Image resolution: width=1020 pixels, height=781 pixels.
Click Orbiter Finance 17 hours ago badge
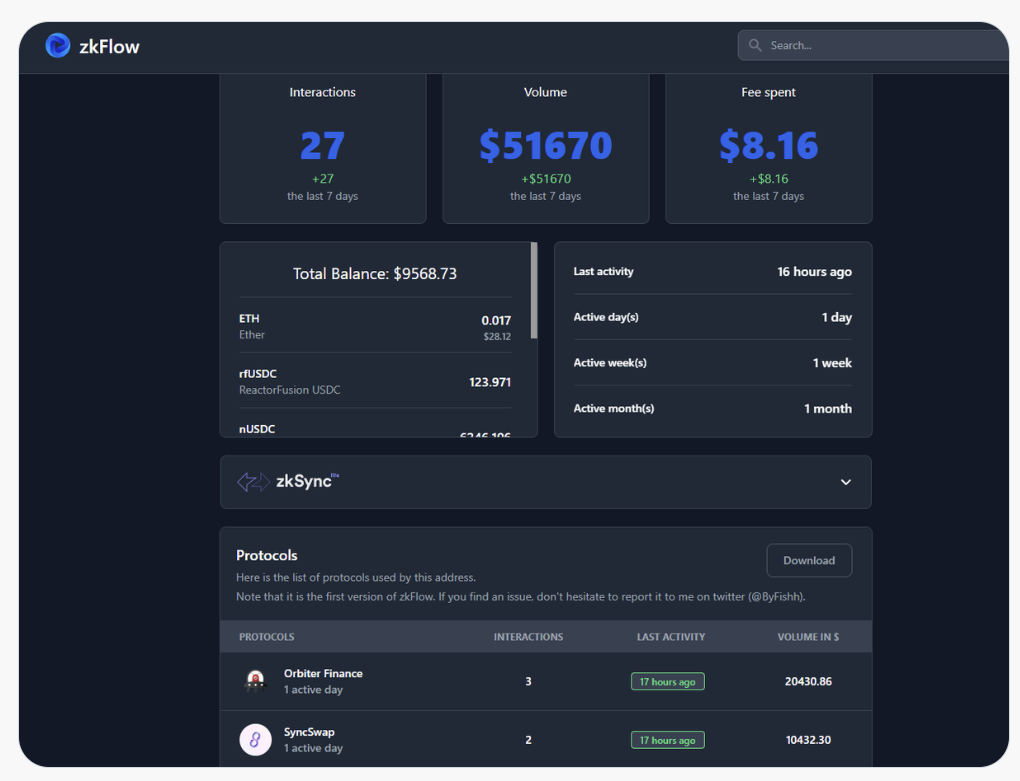(x=667, y=682)
